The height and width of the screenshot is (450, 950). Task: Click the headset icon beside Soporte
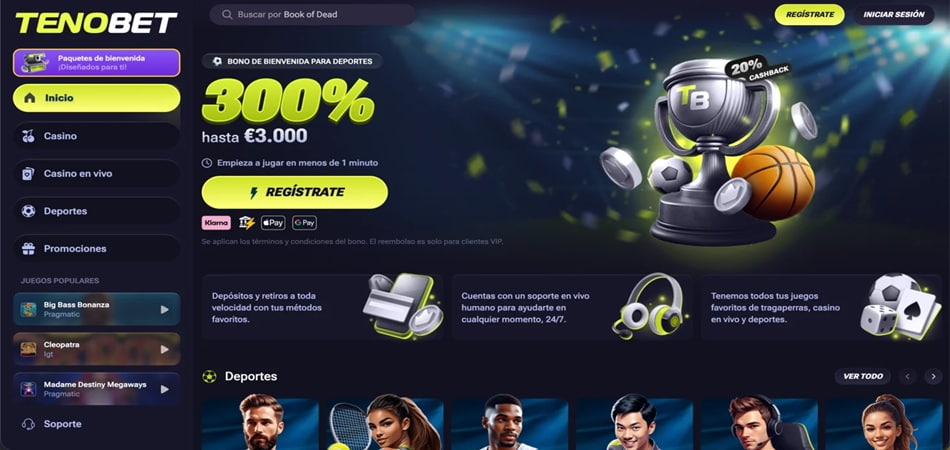click(28, 424)
